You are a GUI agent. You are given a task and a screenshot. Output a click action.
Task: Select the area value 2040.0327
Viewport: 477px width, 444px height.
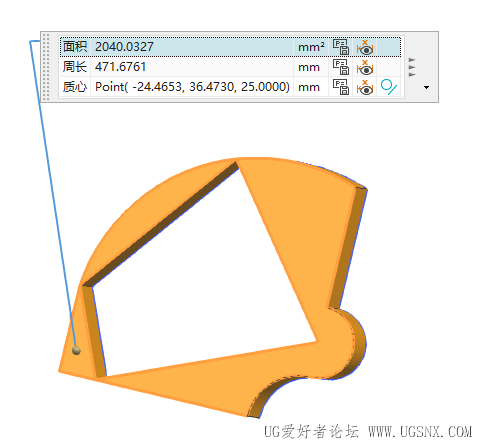[x=124, y=47]
